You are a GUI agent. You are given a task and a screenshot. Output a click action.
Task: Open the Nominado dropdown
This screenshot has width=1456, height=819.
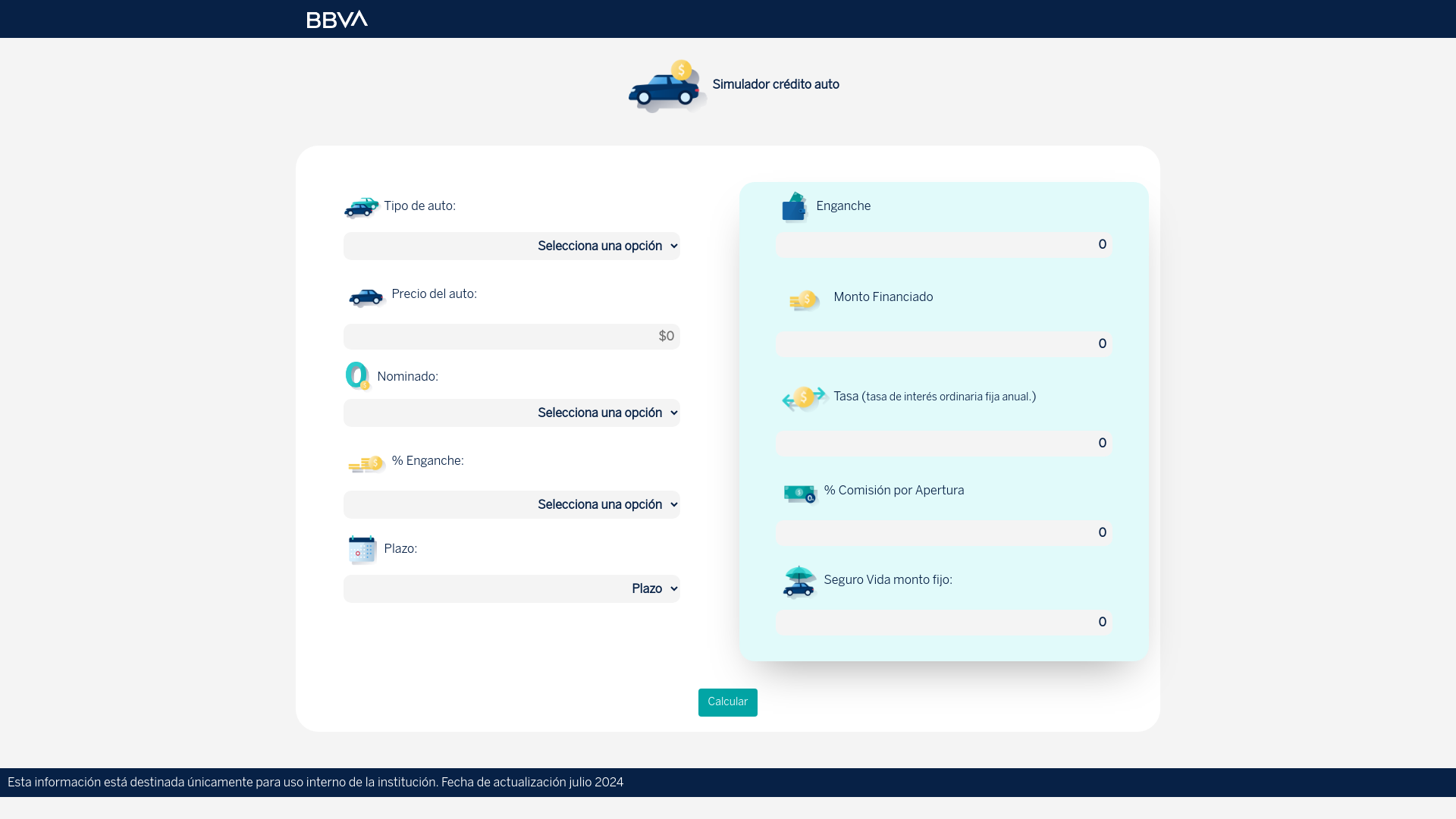pos(512,413)
